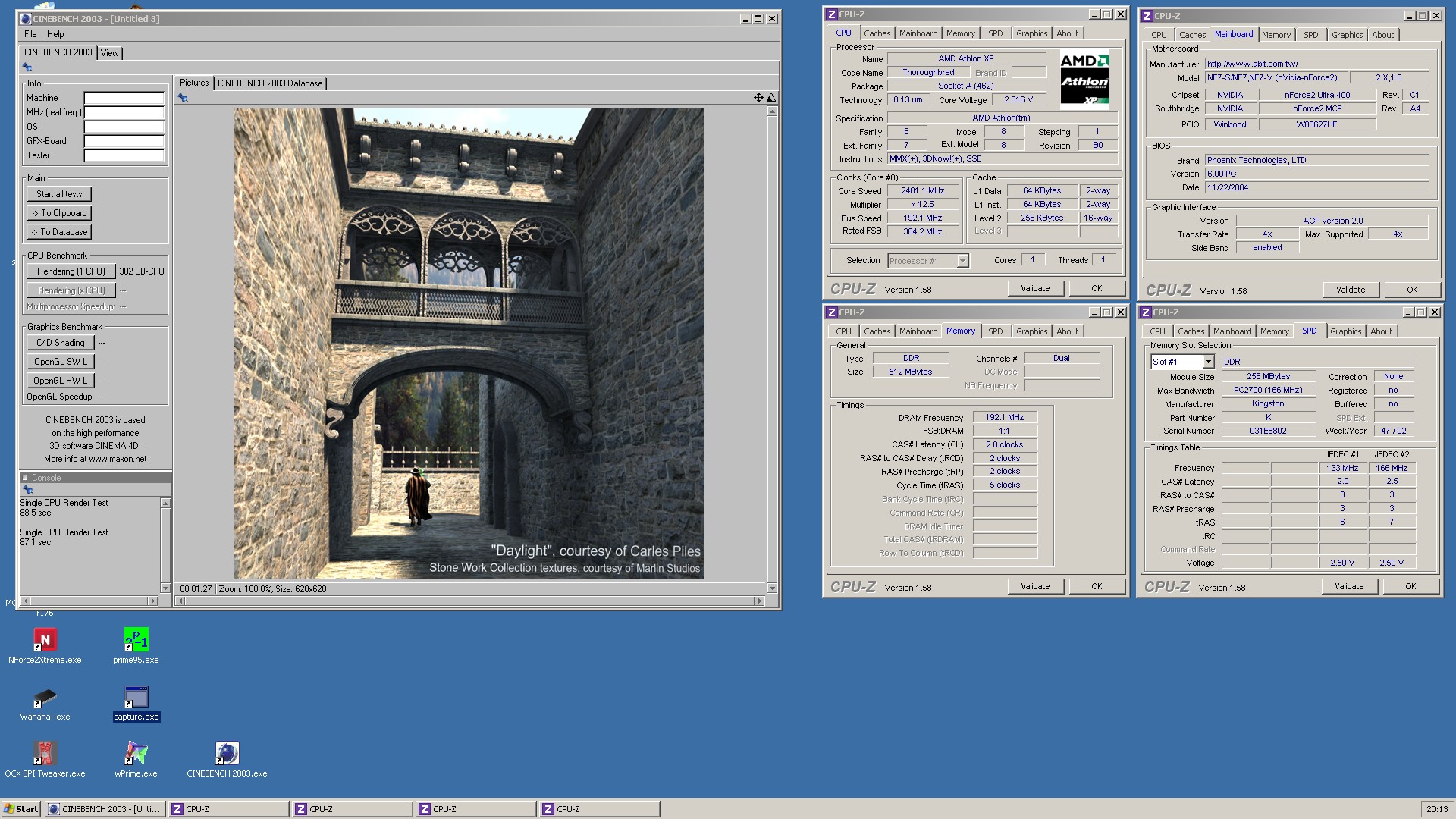Click the Console collapse square icon
This screenshot has height=819, width=1456.
(25, 478)
